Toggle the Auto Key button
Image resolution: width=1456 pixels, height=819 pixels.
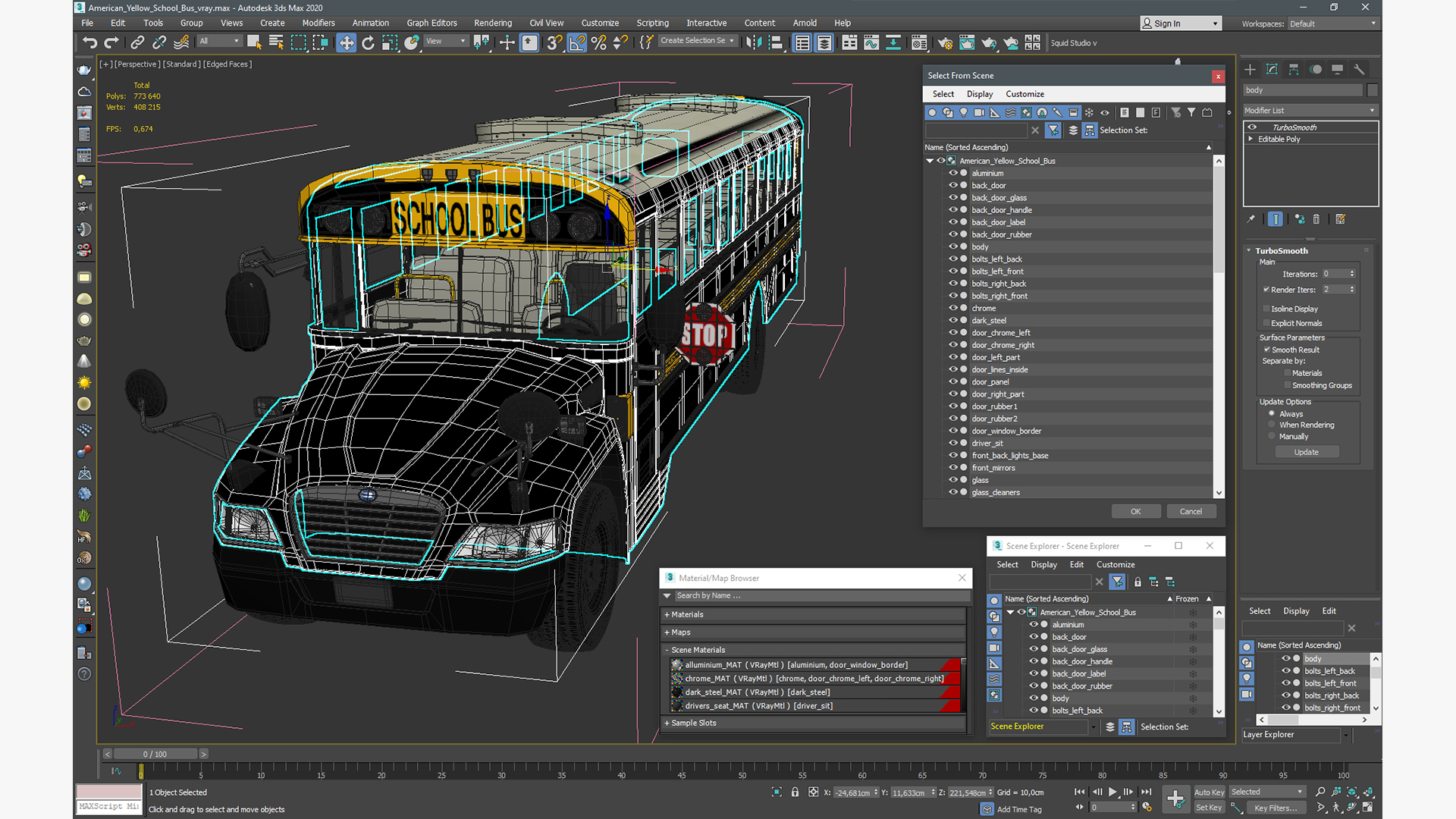coord(1209,792)
